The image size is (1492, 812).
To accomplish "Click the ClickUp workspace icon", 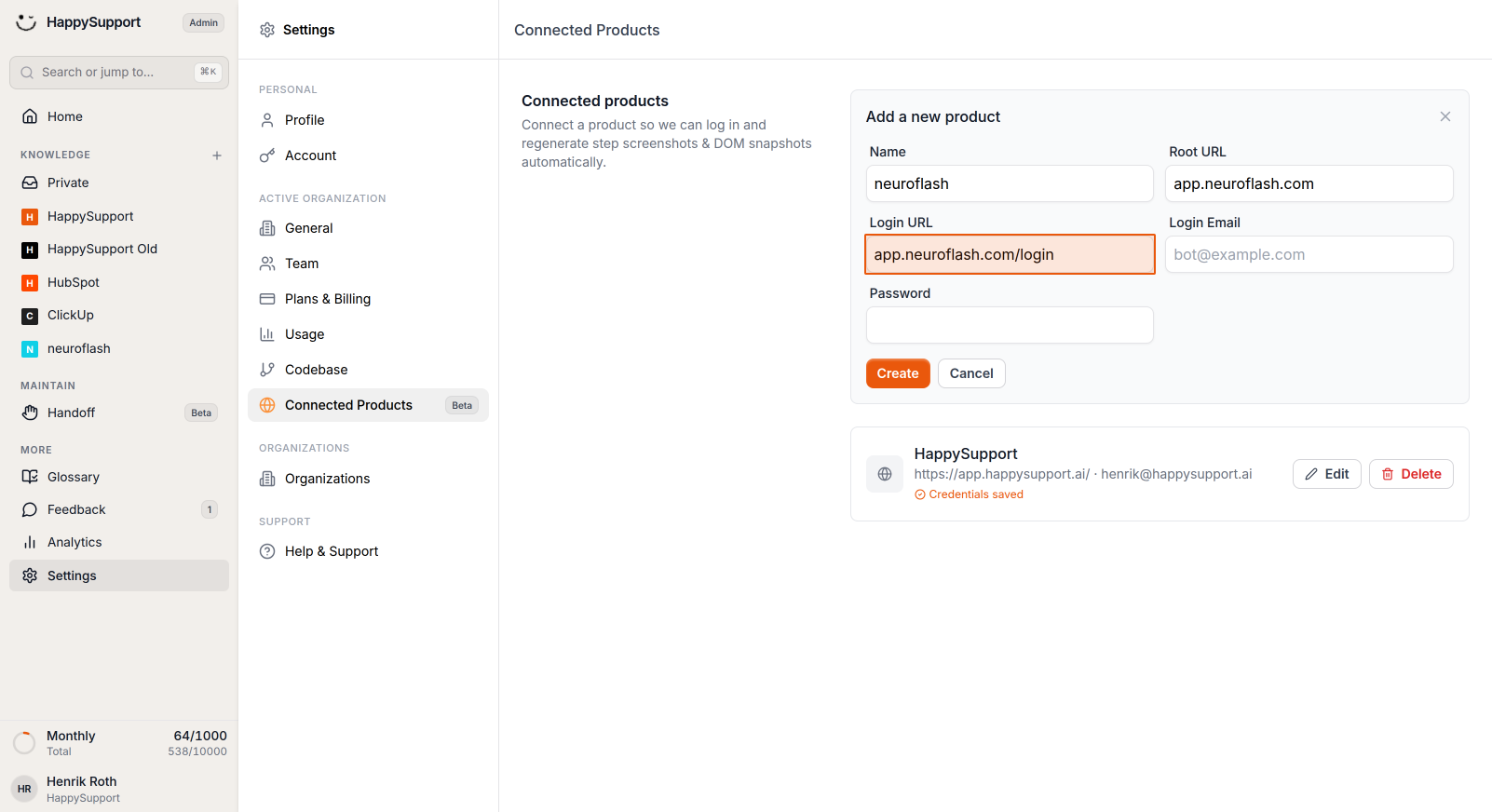I will tap(30, 316).
